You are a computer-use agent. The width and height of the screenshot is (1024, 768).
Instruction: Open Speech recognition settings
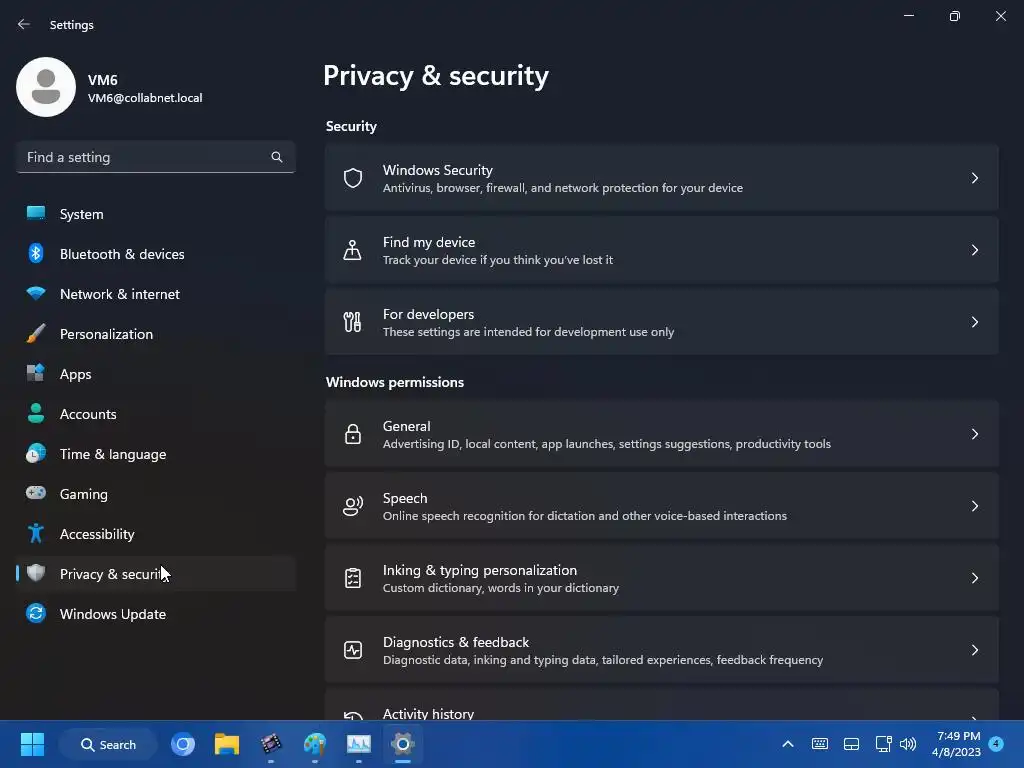pyautogui.click(x=662, y=506)
